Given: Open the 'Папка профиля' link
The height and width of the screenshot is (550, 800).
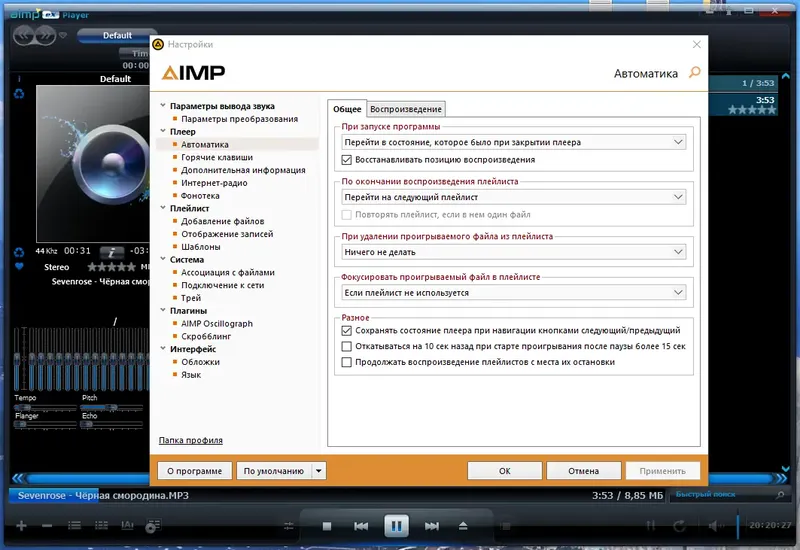Looking at the screenshot, I should coord(190,440).
